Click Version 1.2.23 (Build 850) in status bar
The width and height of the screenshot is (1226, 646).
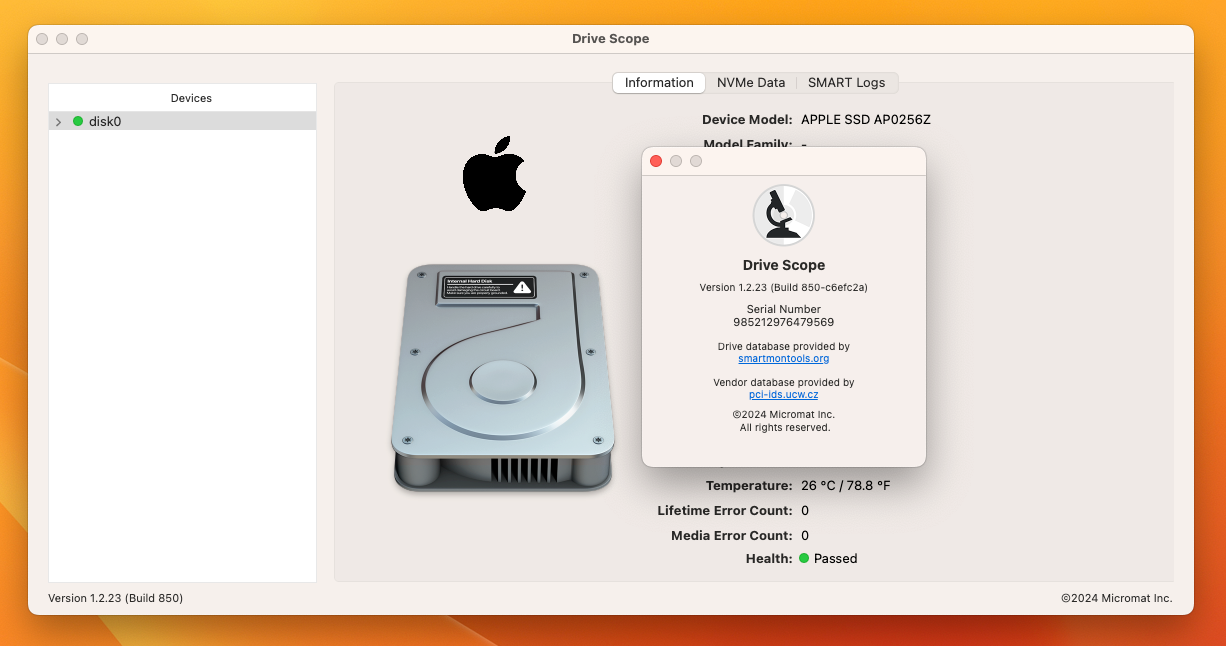coord(116,598)
